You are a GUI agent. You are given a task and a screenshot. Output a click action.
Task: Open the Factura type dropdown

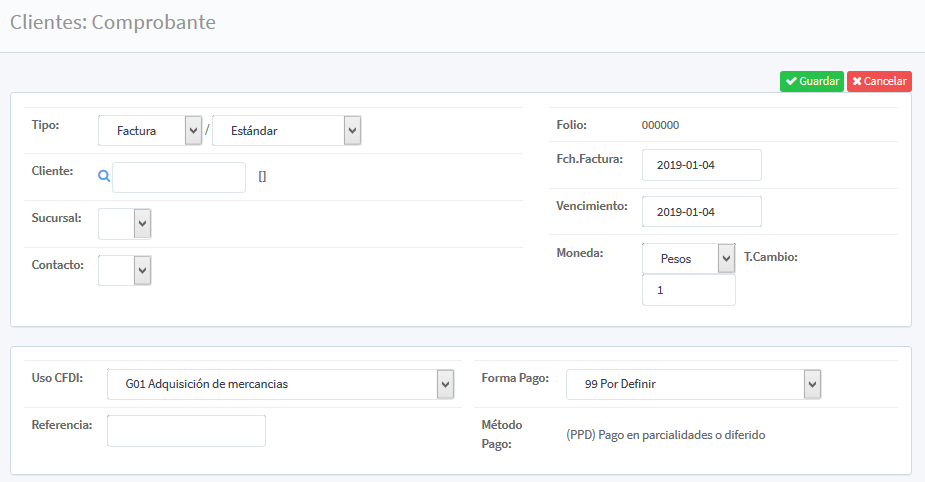(x=150, y=130)
